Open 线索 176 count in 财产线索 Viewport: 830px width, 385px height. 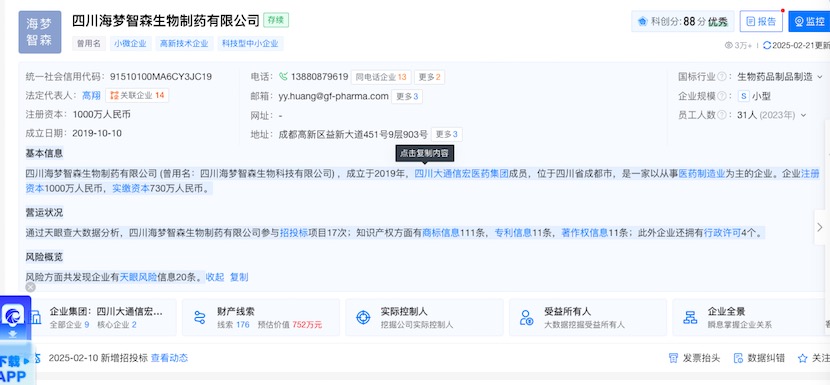pos(233,325)
